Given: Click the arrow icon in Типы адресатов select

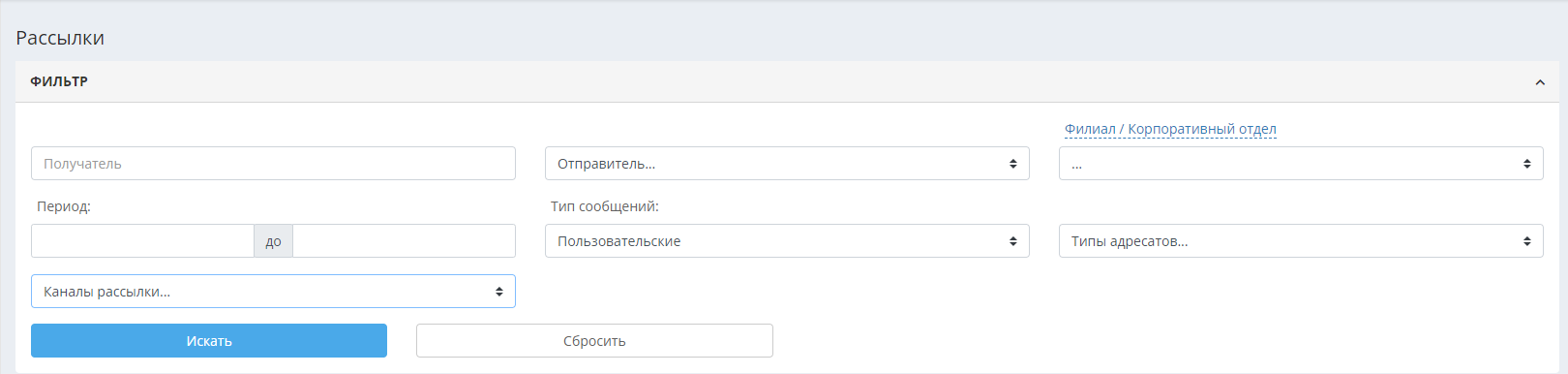Looking at the screenshot, I should (1527, 241).
